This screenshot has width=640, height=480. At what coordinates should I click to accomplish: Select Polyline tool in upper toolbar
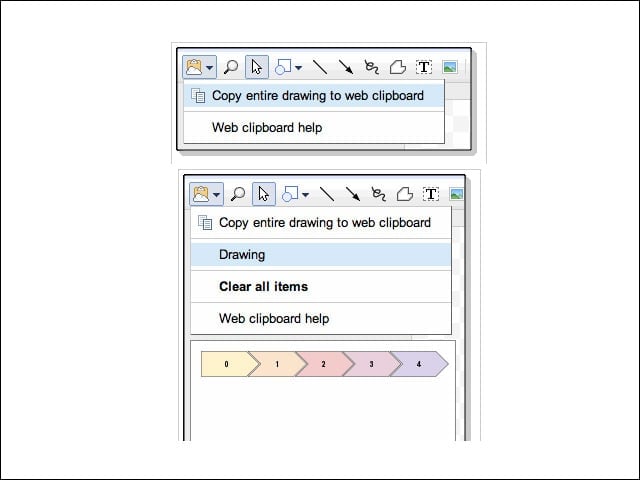(398, 67)
